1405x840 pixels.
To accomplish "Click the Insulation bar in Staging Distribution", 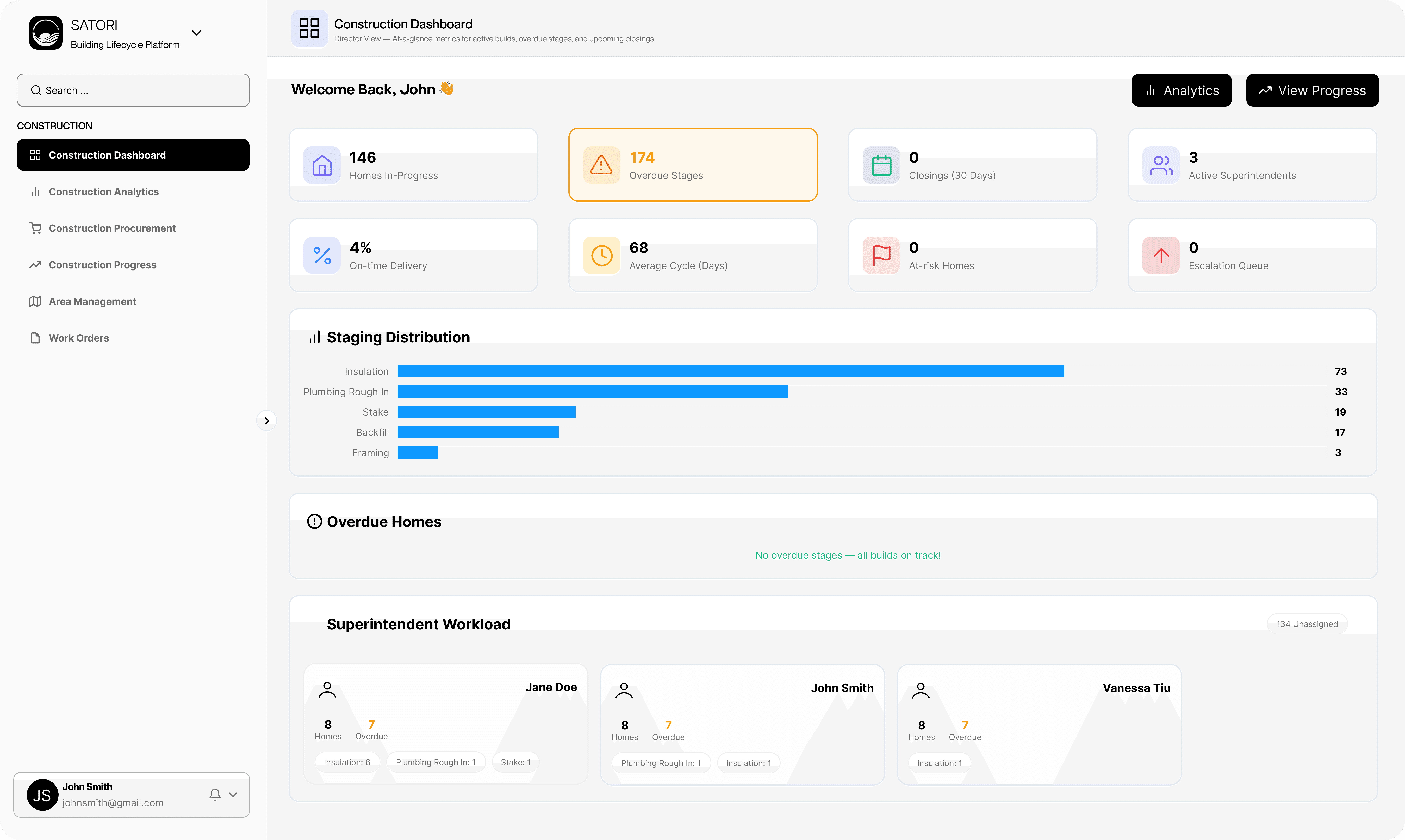I will coord(731,371).
